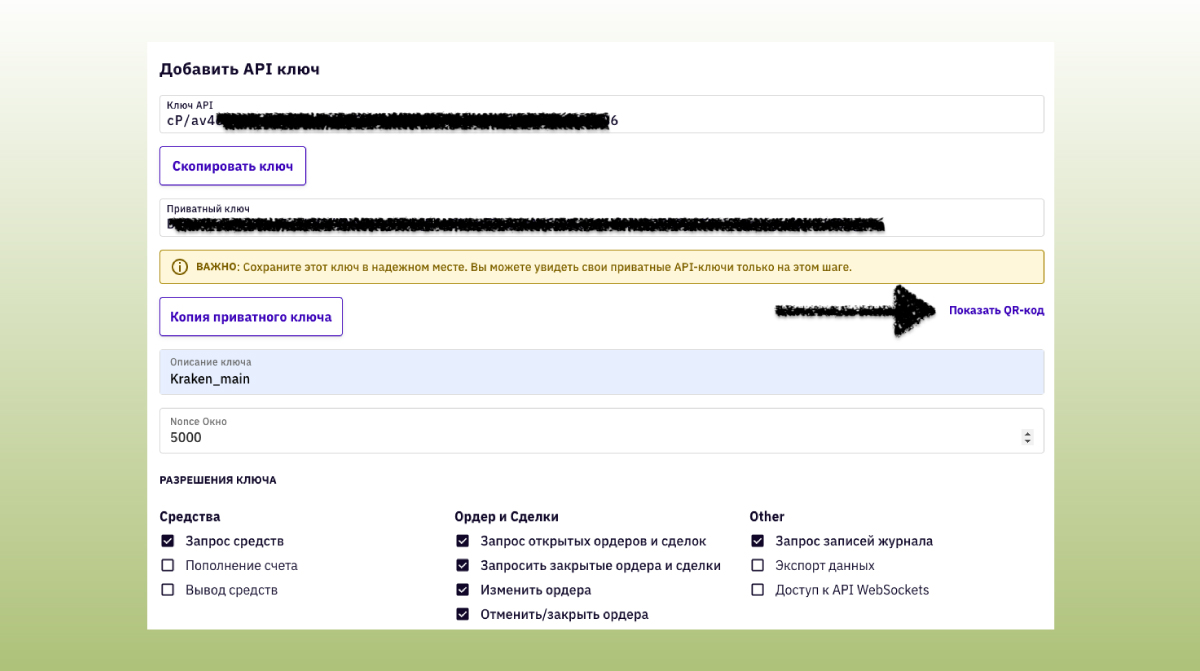
Task: Click the info icon in the warning banner
Action: [x=180, y=267]
